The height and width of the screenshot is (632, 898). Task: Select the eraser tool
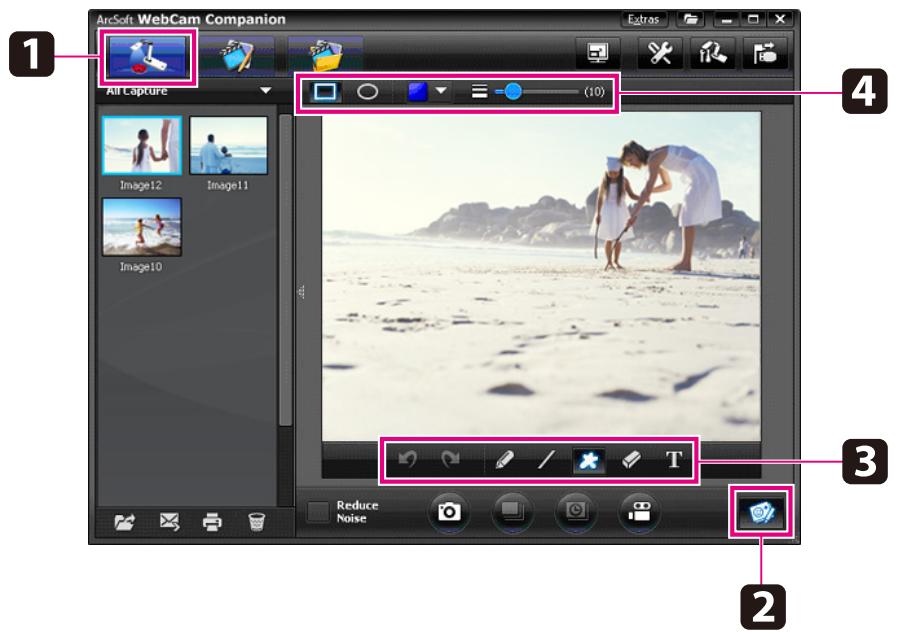click(631, 460)
